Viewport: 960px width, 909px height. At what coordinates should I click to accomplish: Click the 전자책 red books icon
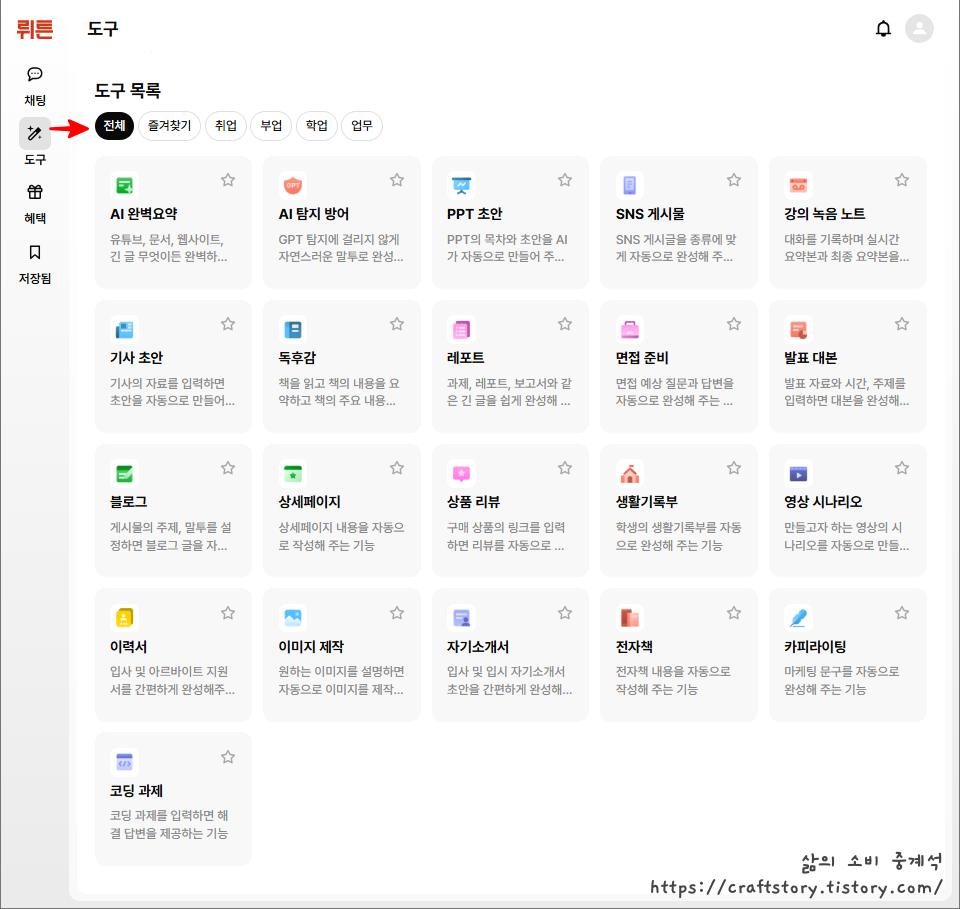(630, 618)
